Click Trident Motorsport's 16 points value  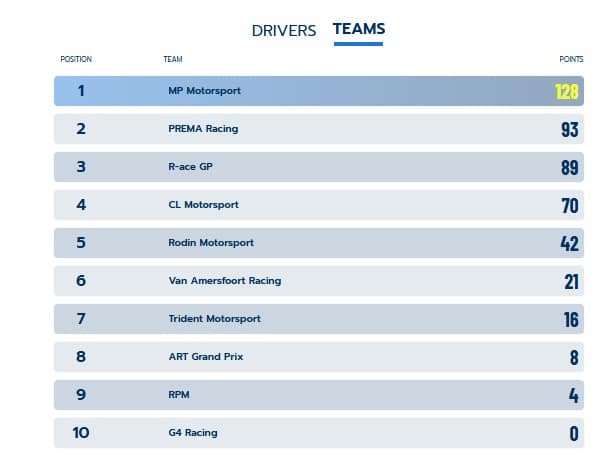coord(571,320)
